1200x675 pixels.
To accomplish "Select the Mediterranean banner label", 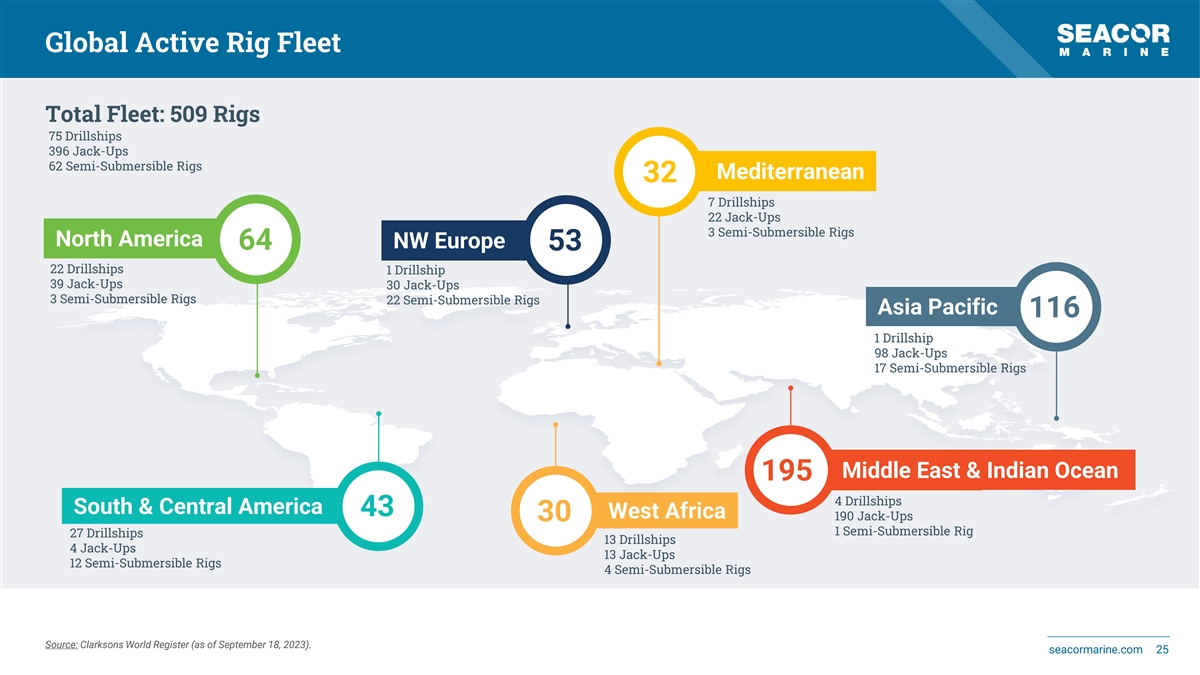I will 790,172.
